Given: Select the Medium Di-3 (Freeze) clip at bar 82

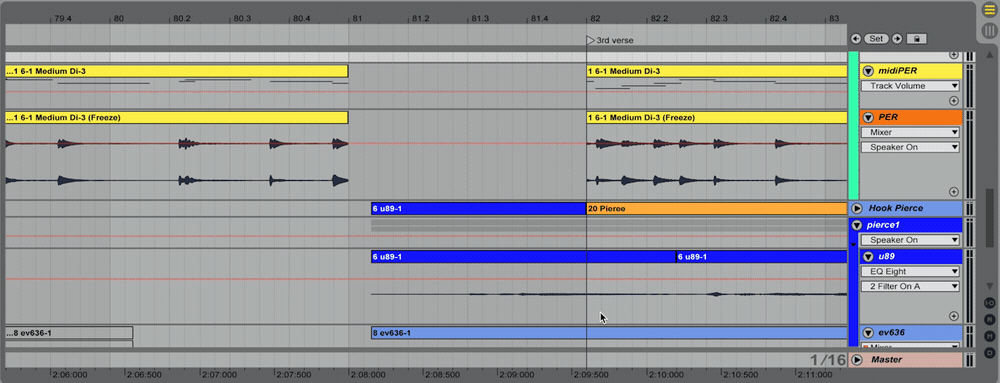Looking at the screenshot, I should [x=717, y=118].
